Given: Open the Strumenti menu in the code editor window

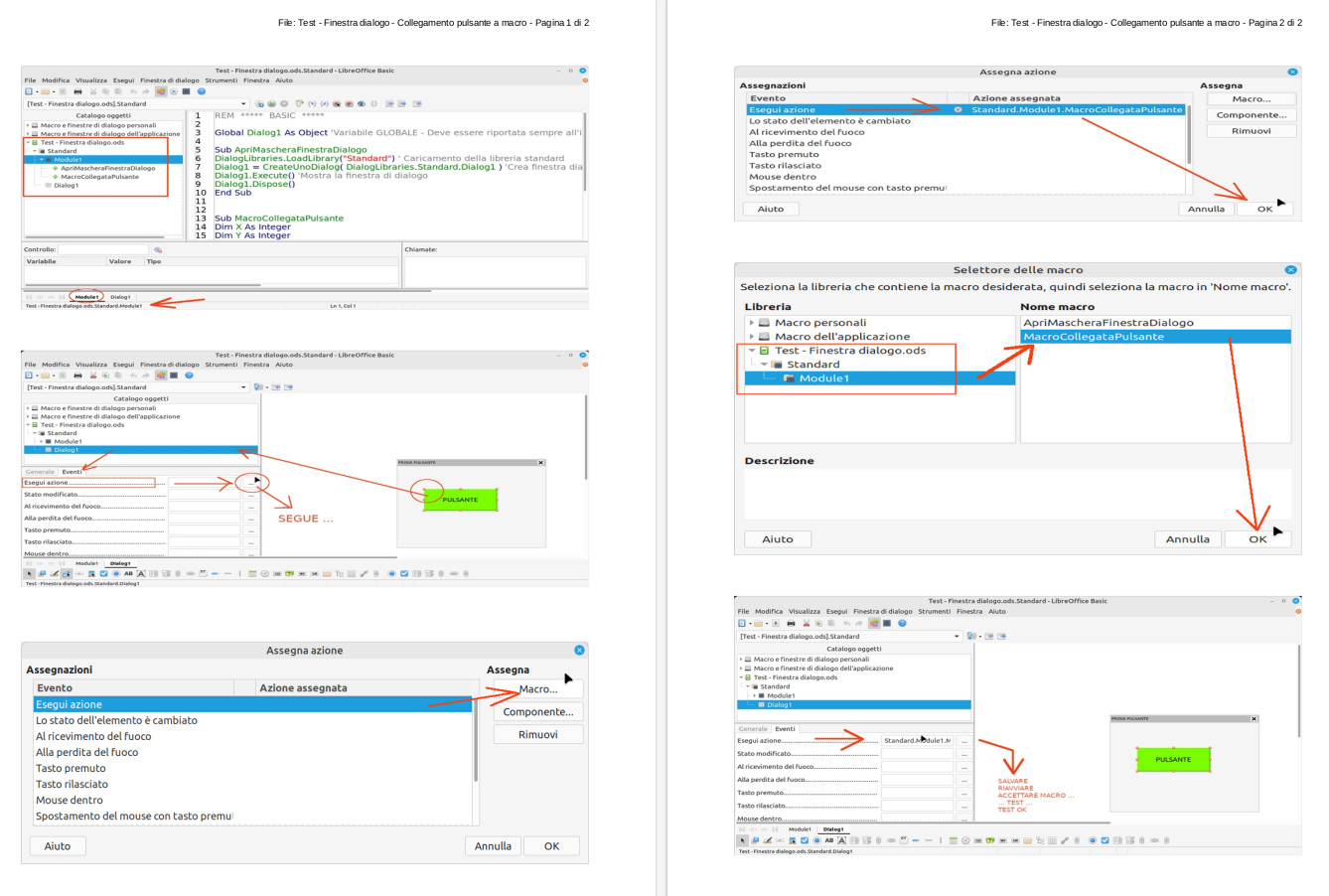Looking at the screenshot, I should (x=221, y=80).
